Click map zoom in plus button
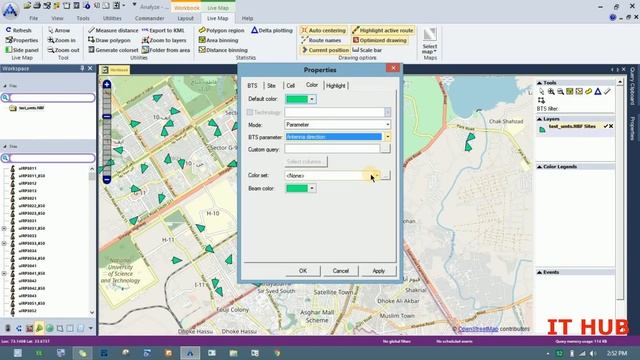Screen dimensions: 640x360 [107, 84]
